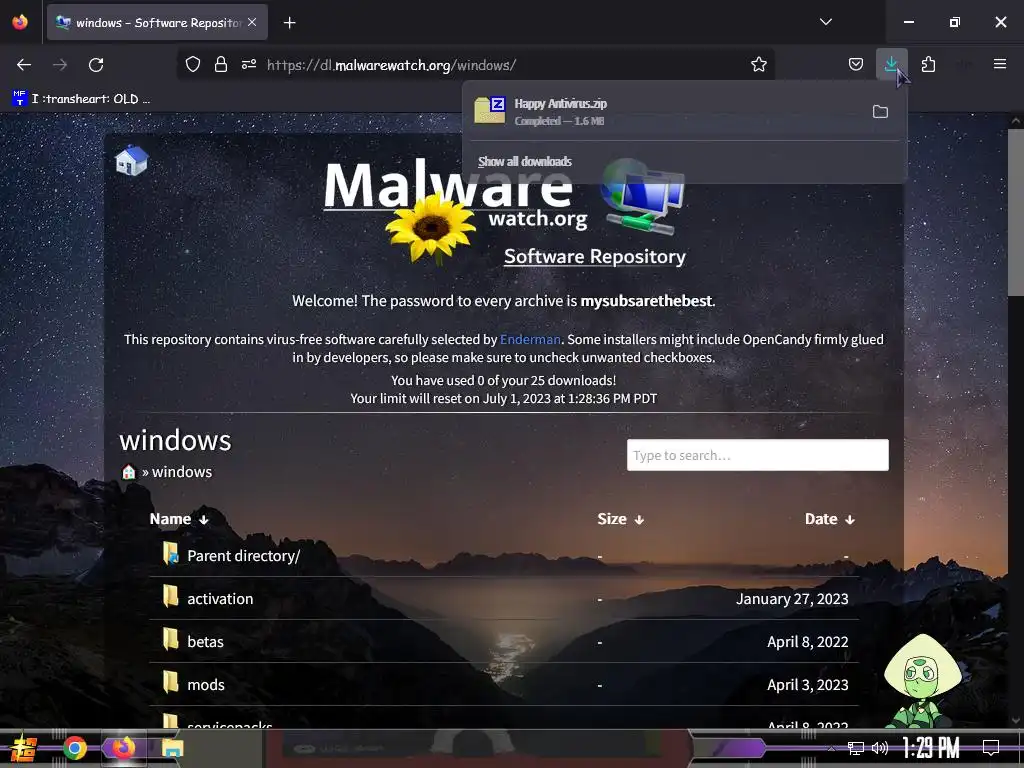The image size is (1024, 768).
Task: Sort listing by Name
Action: pyautogui.click(x=179, y=519)
